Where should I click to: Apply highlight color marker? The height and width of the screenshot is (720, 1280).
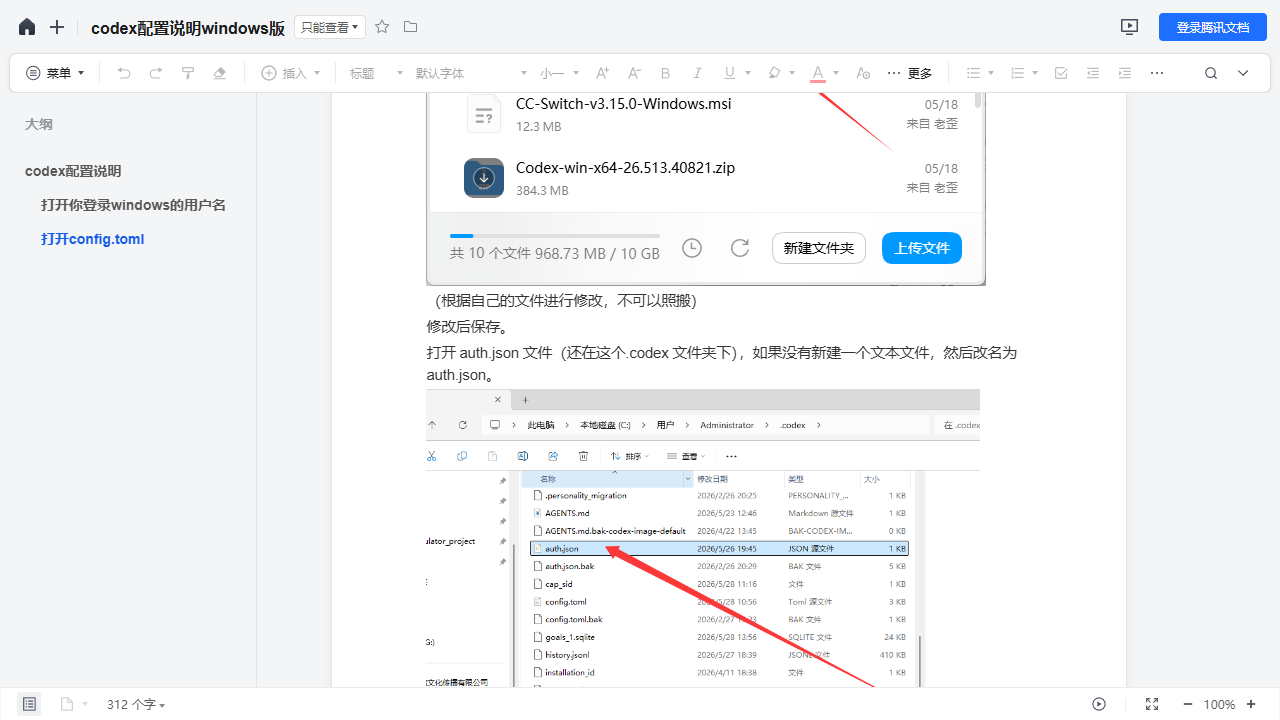774,73
